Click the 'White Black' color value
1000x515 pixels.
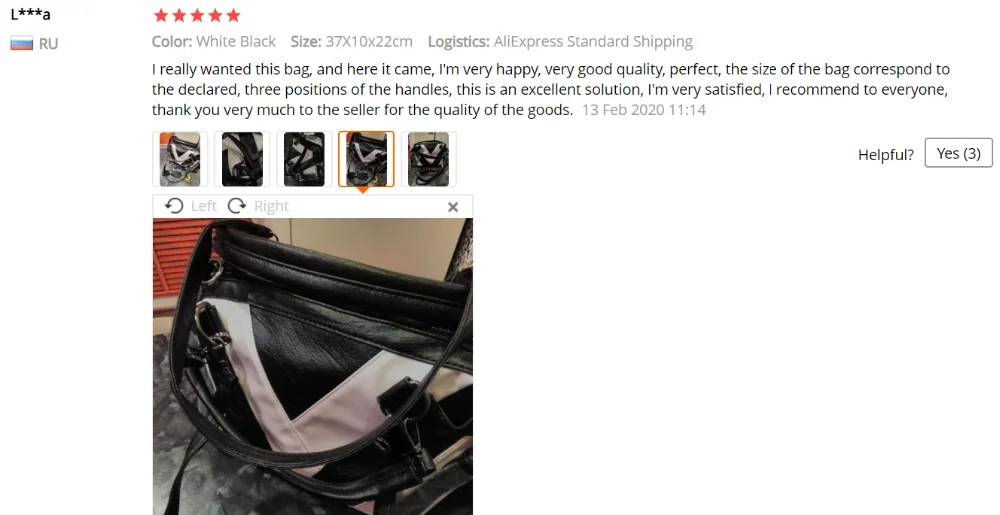(236, 41)
